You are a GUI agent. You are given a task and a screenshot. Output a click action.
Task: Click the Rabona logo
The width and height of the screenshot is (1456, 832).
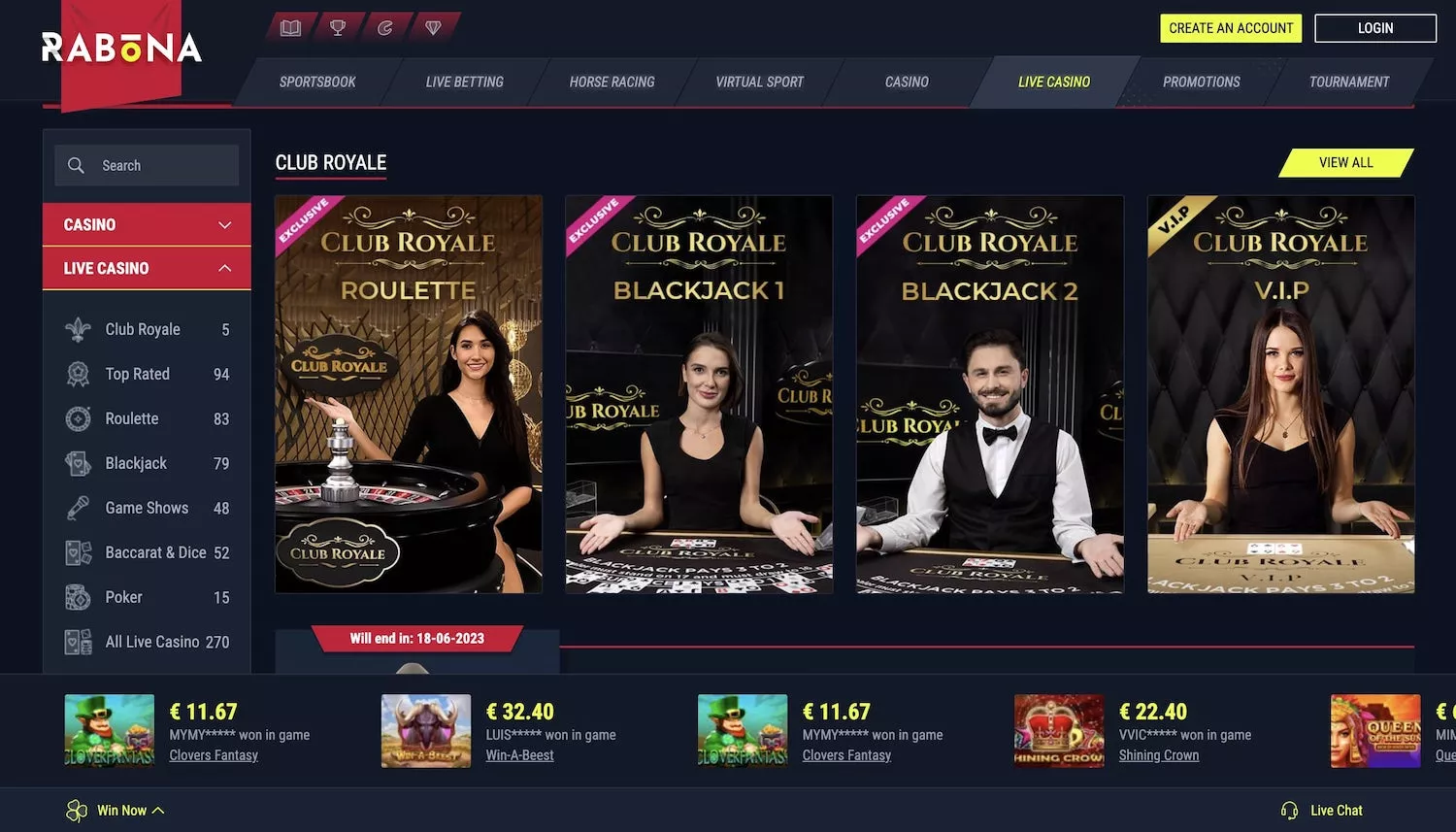coord(121,48)
